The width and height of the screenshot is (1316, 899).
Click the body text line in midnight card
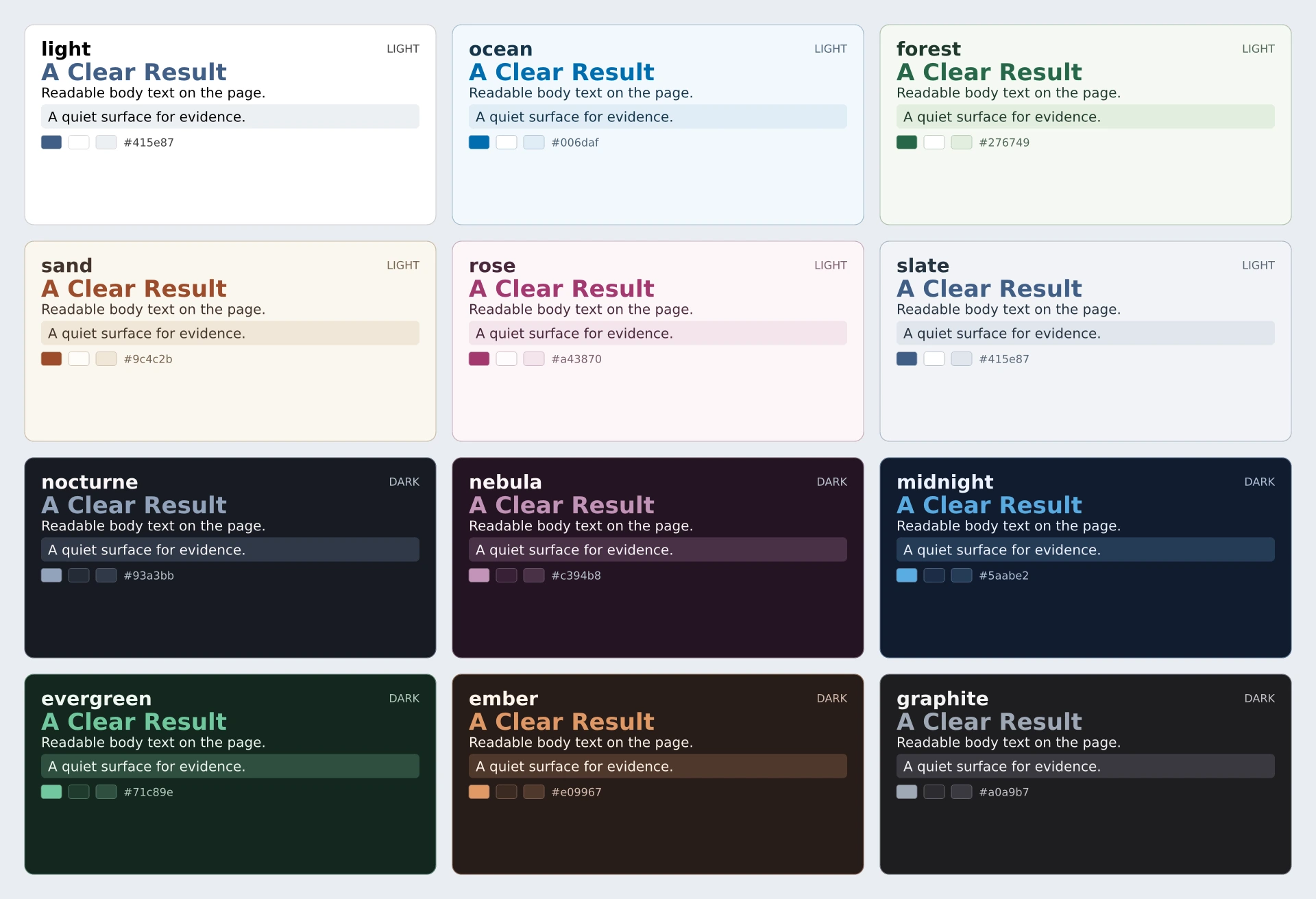click(1008, 526)
